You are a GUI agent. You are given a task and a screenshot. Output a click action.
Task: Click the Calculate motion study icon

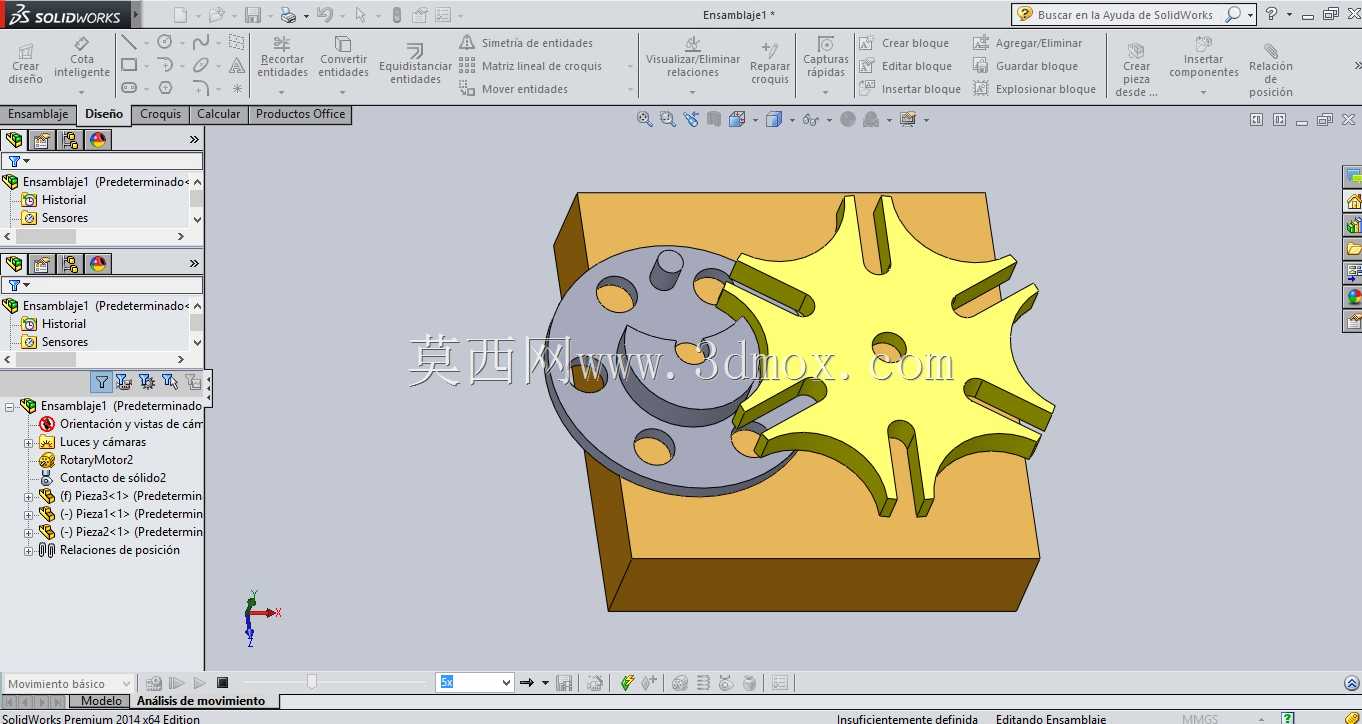point(154,683)
